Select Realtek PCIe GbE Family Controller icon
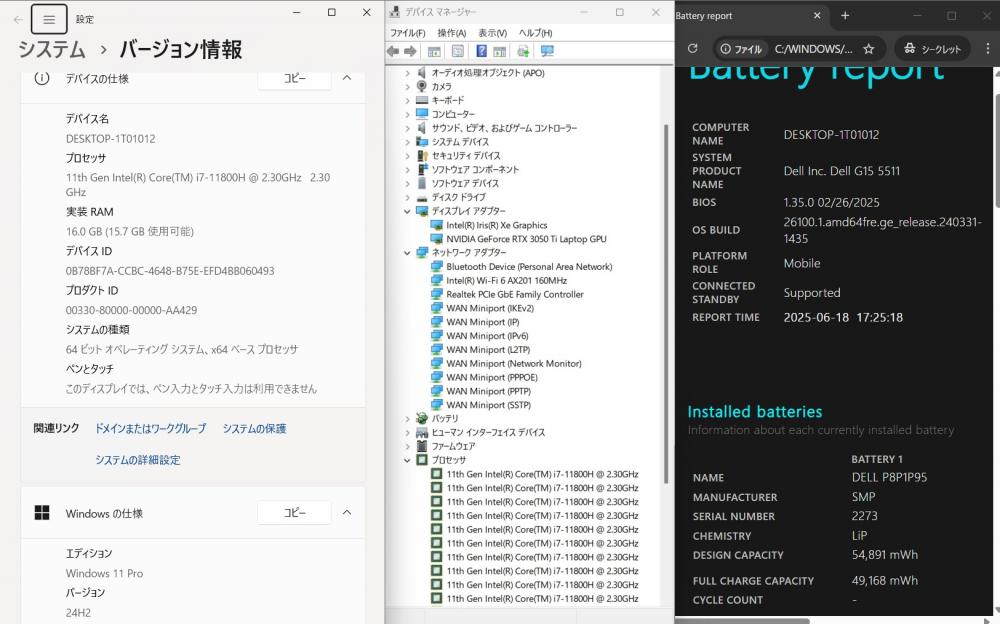Screen dimensions: 1000x624 tap(436, 294)
